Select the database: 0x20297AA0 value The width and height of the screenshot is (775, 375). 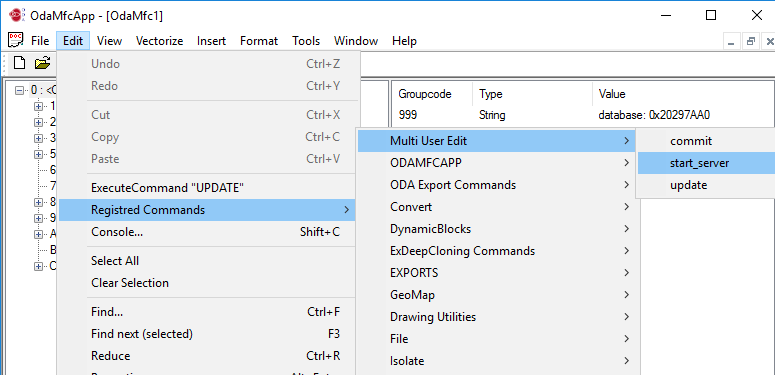pyautogui.click(x=654, y=116)
